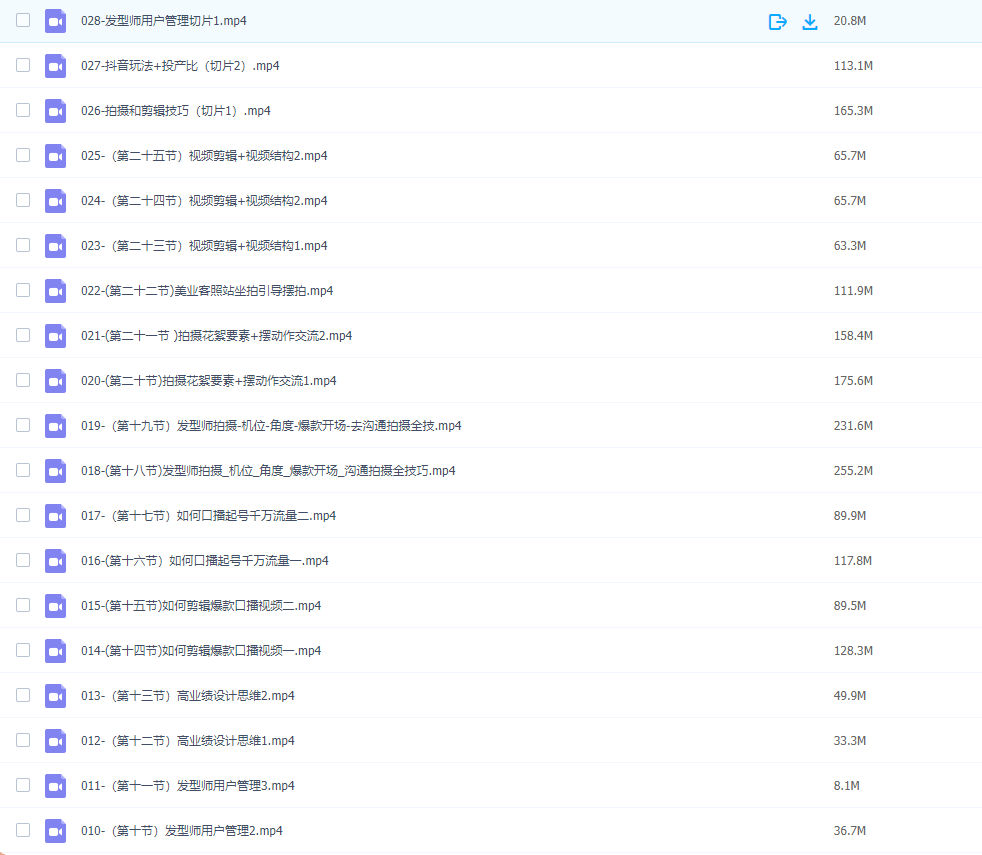The image size is (982, 855).
Task: Click the download icon for file 028
Action: (810, 21)
